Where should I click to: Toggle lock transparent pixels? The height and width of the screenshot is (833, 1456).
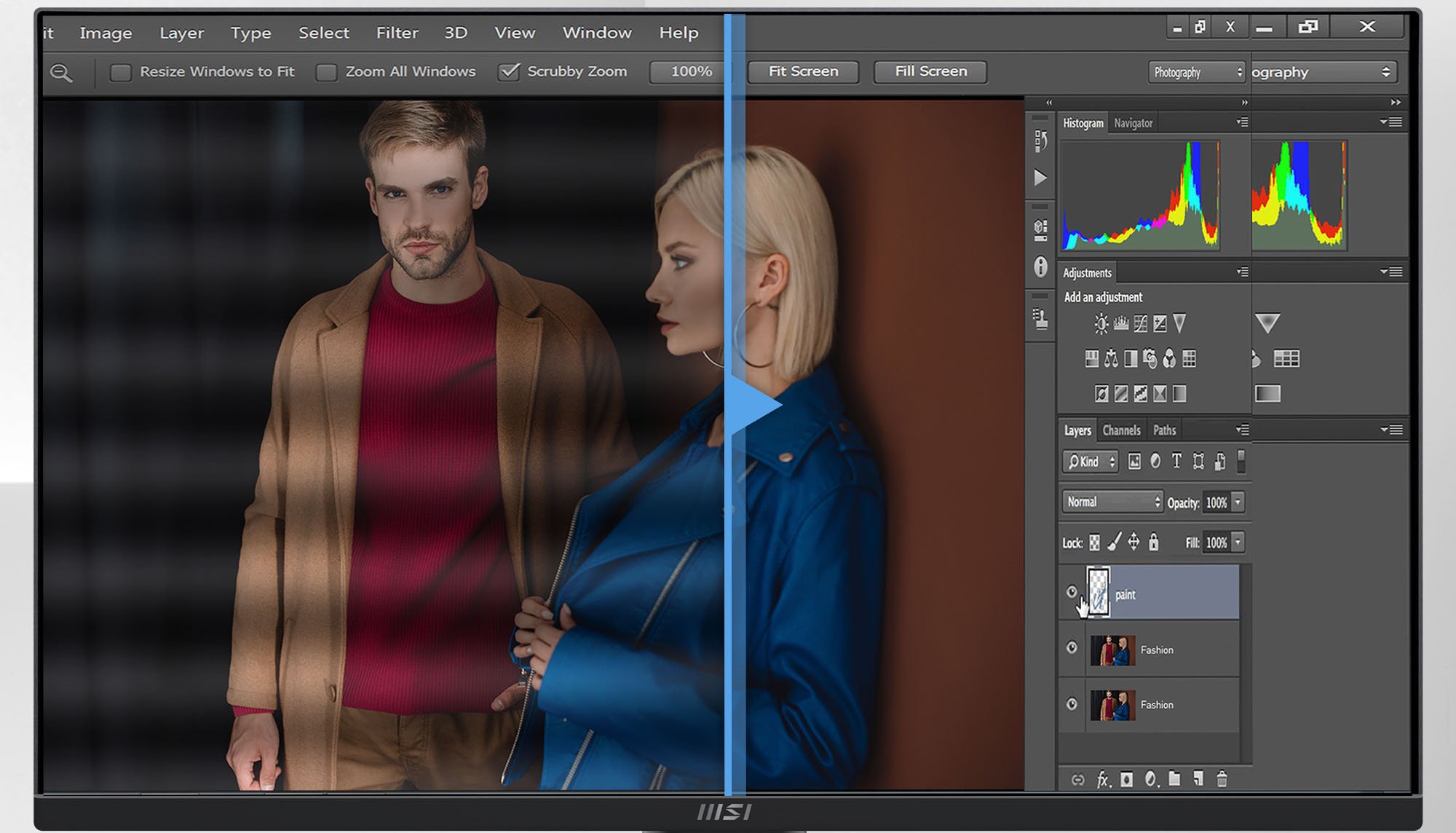1094,542
